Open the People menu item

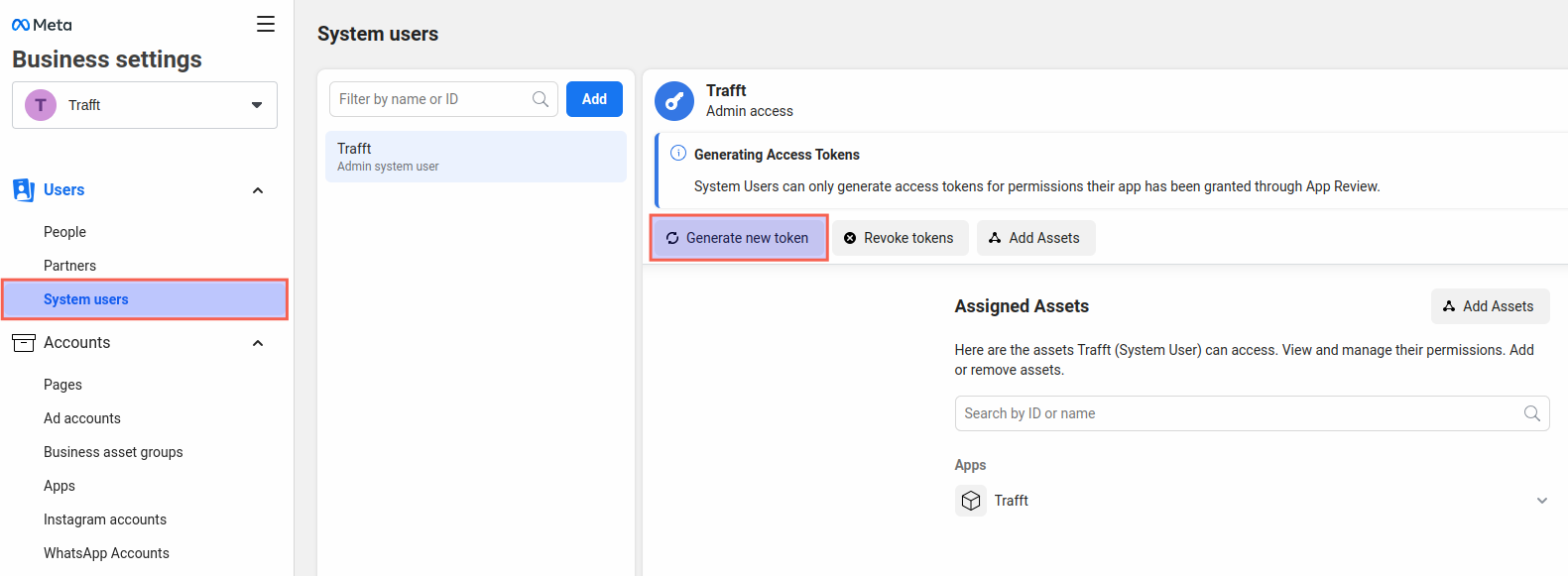tap(65, 232)
